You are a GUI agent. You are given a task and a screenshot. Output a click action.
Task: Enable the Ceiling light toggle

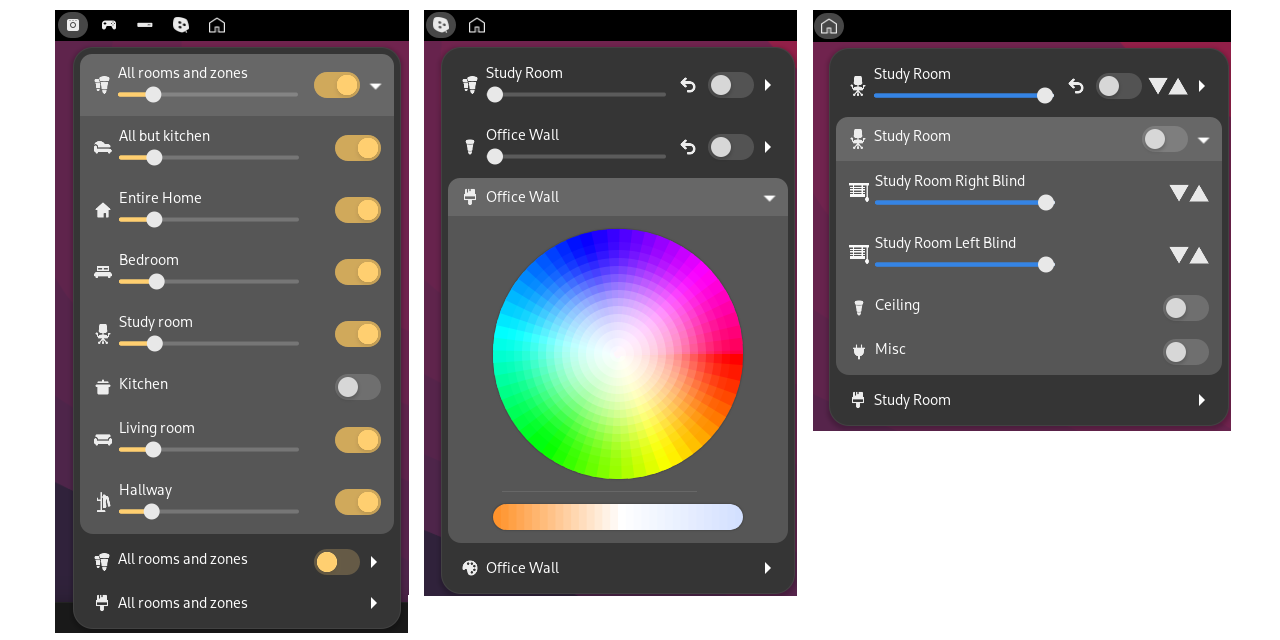(x=1185, y=308)
